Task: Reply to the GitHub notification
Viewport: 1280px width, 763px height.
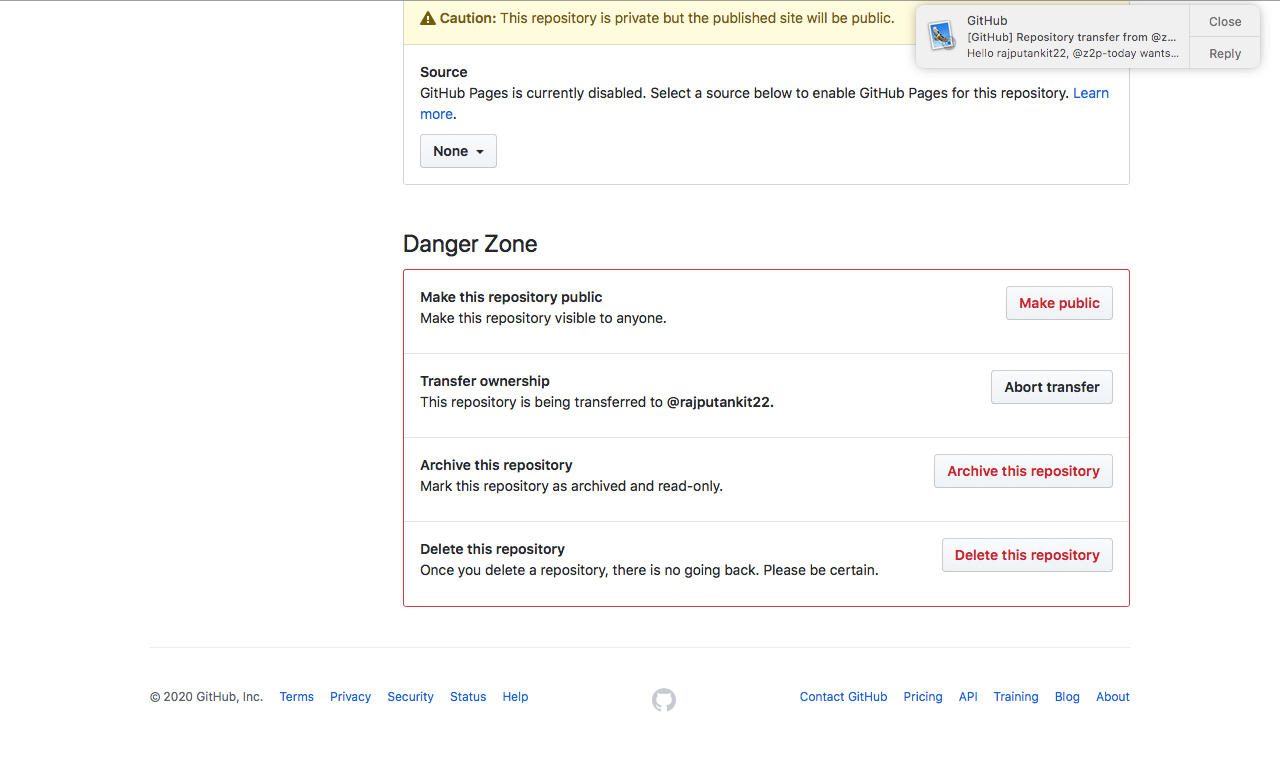Action: [1225, 54]
